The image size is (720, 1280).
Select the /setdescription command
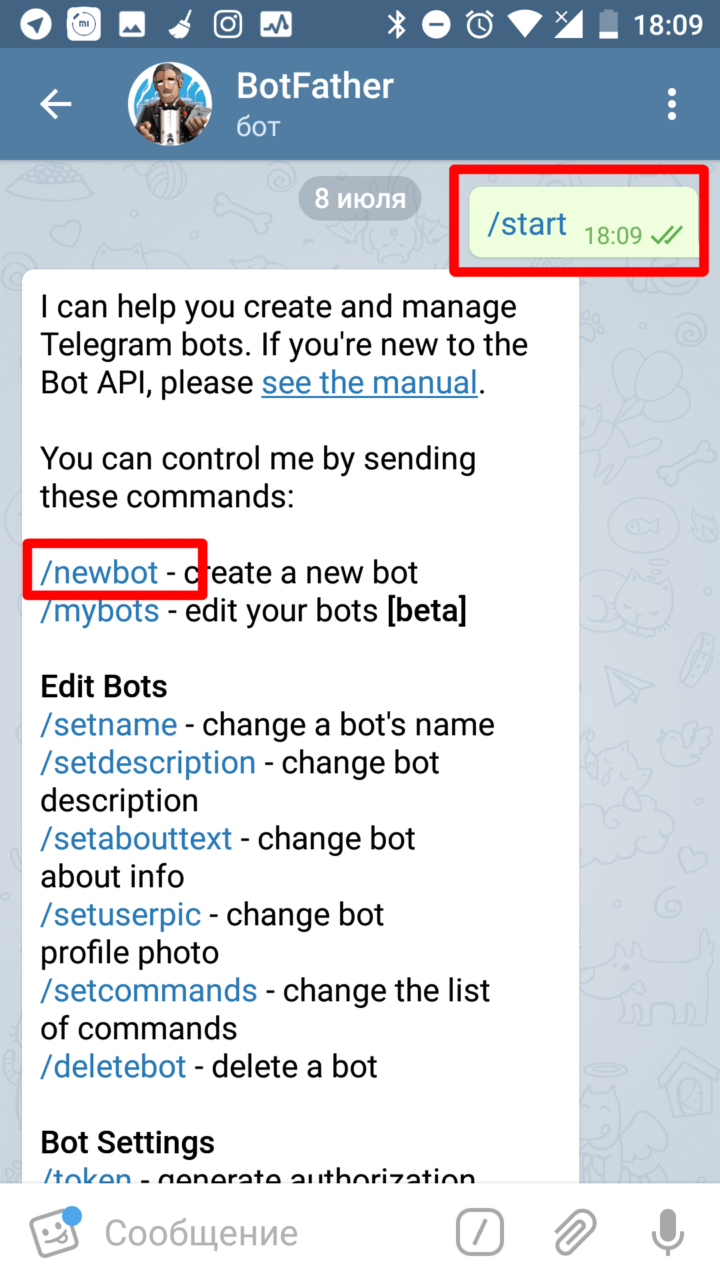click(x=148, y=762)
